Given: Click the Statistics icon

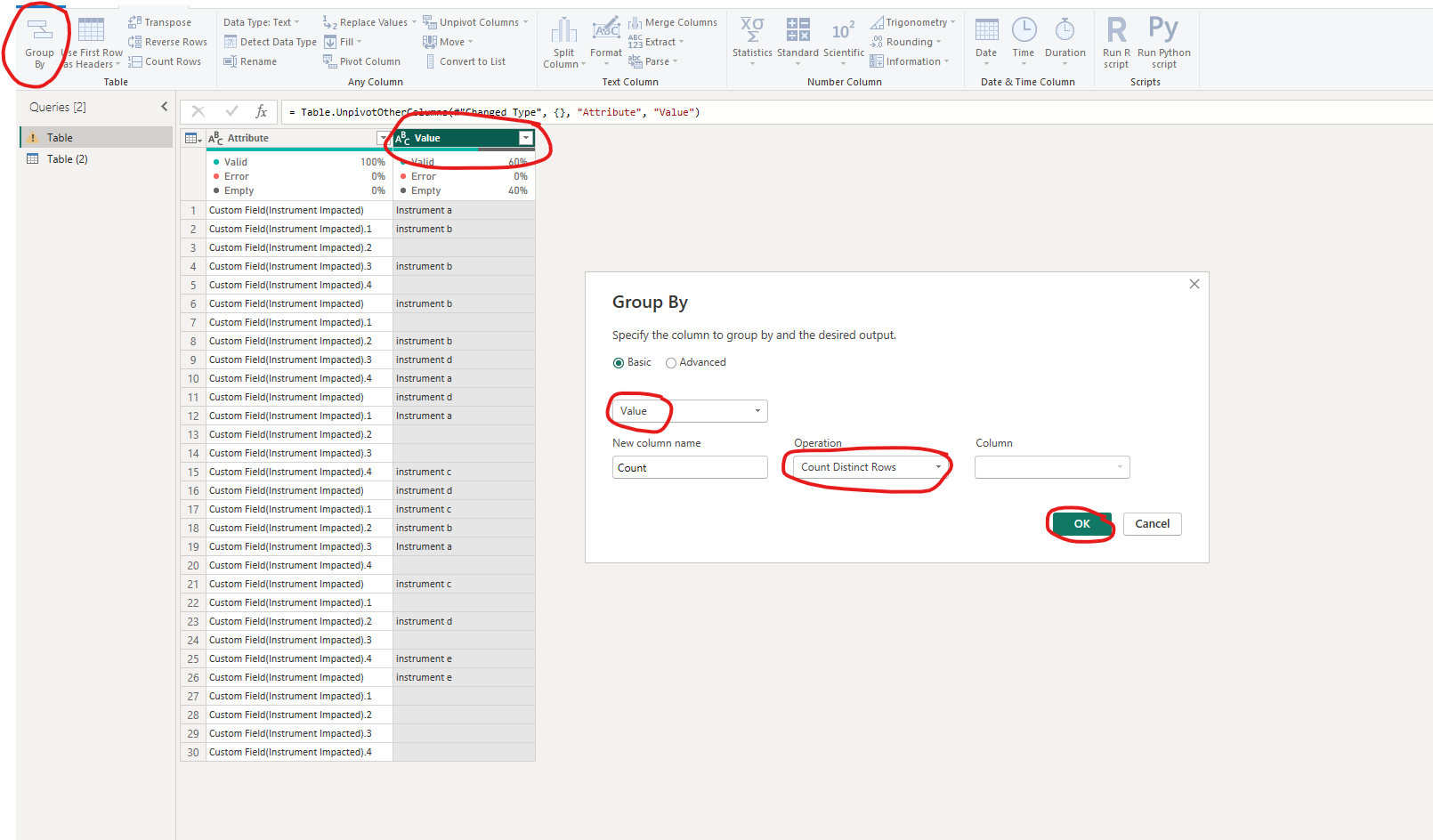Looking at the screenshot, I should [752, 29].
